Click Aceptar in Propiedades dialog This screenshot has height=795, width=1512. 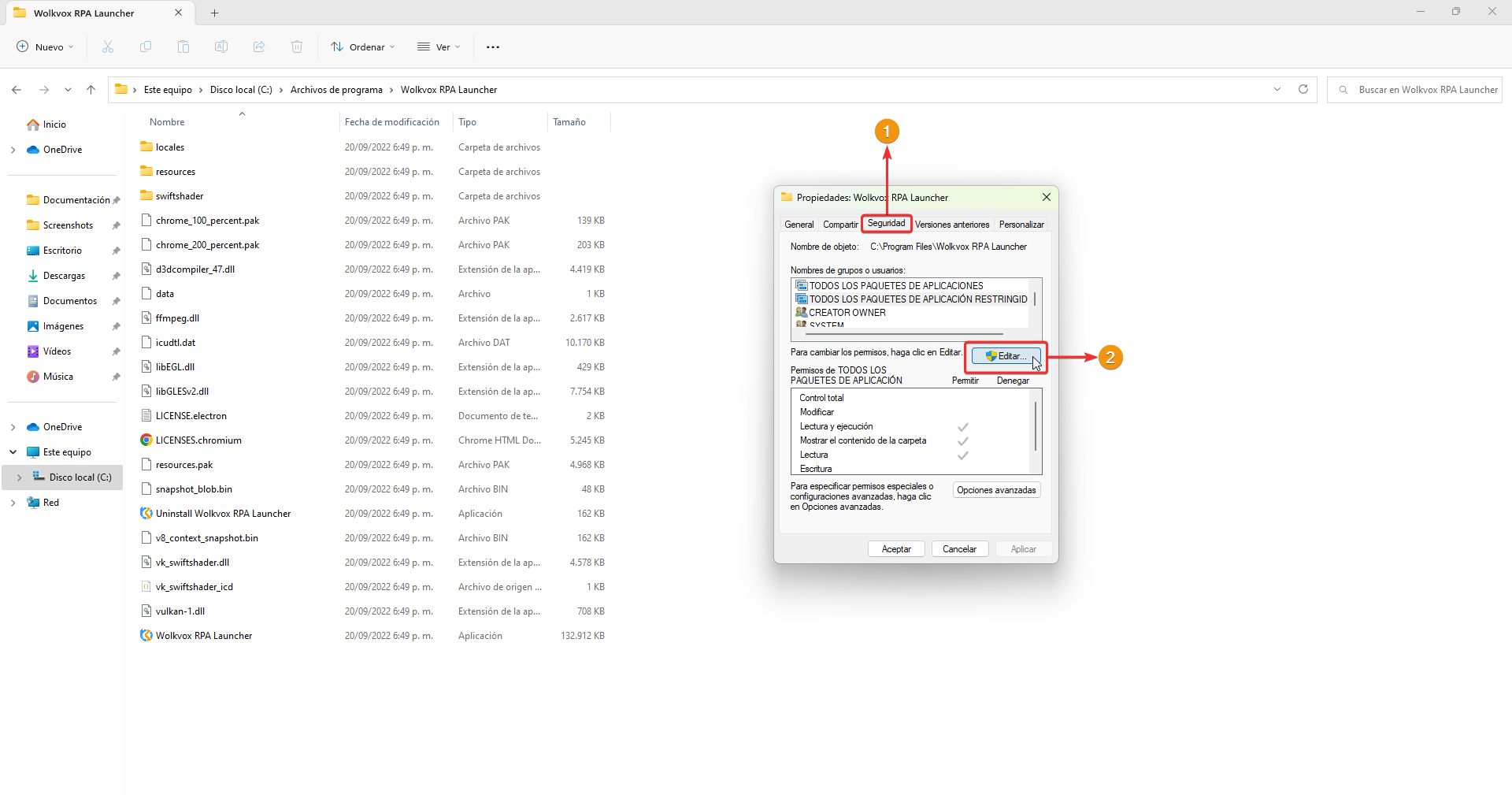point(896,549)
